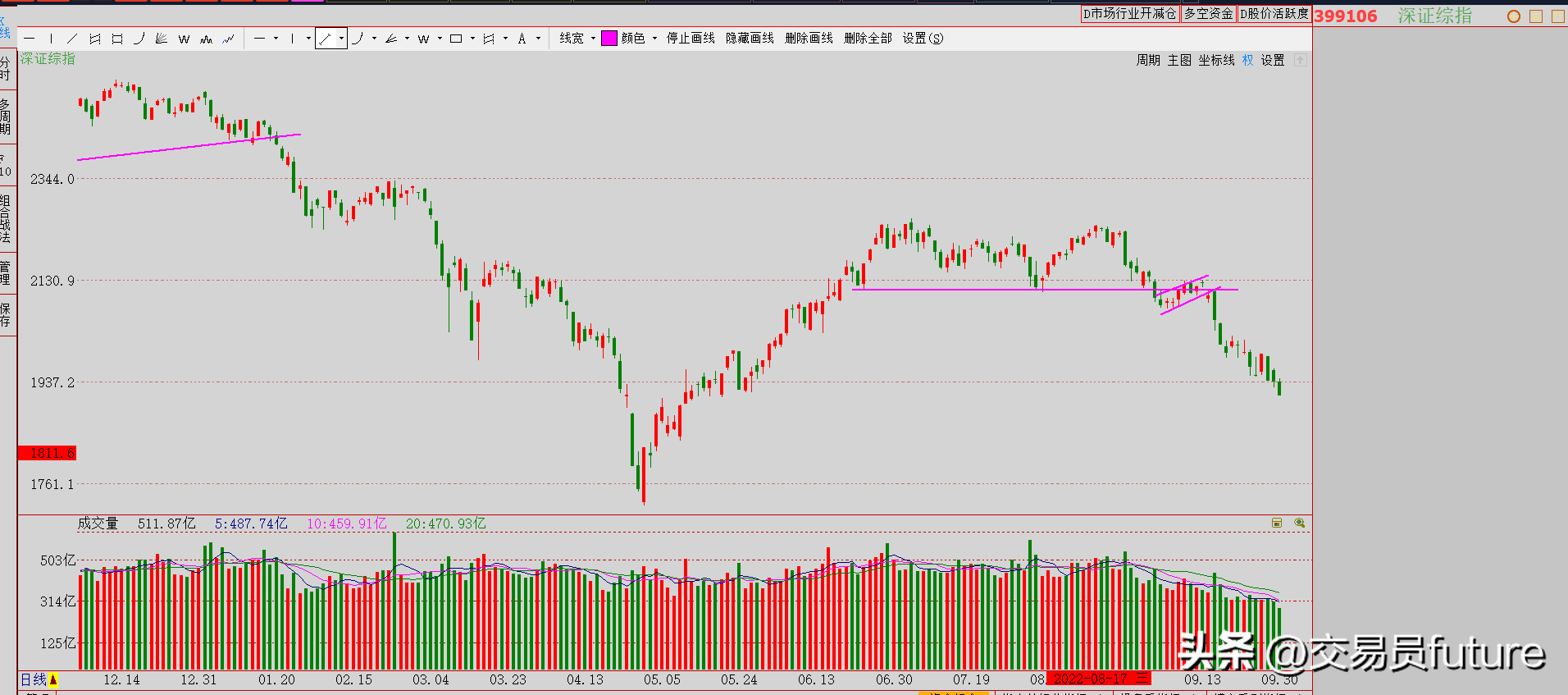This screenshot has width=1568, height=695.
Task: Select the fan lines drawing tool
Action: click(162, 39)
